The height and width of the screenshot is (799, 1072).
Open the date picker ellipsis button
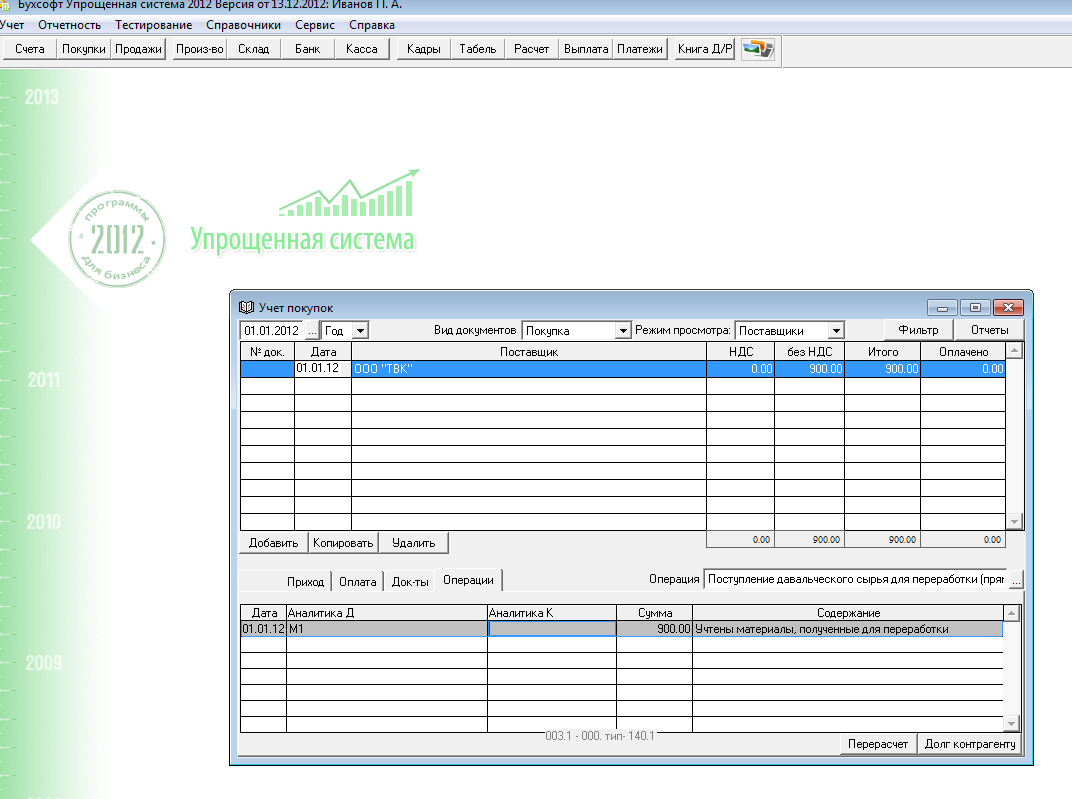312,331
